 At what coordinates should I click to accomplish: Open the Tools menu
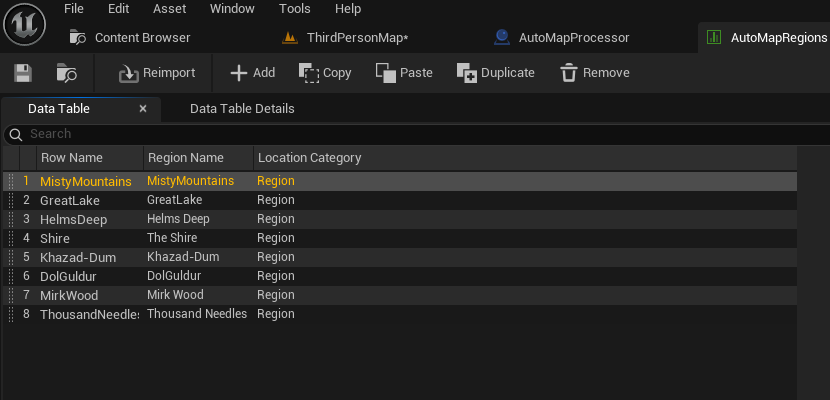[295, 9]
